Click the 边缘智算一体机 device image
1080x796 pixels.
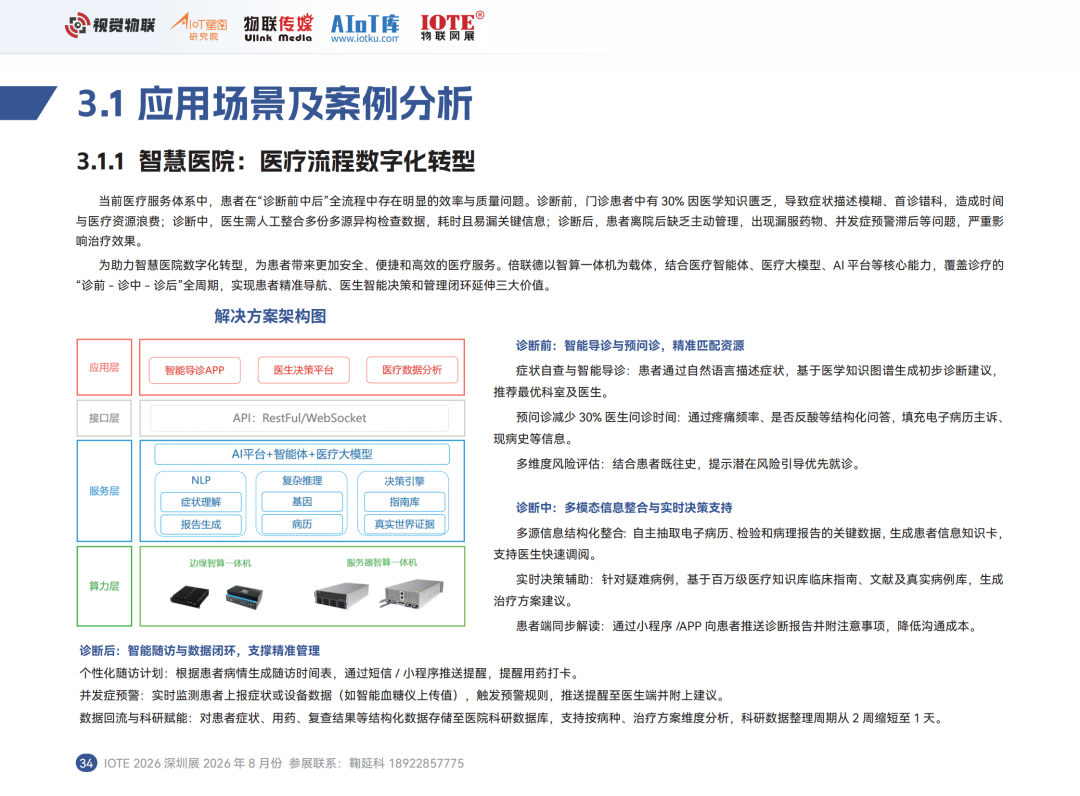tap(220, 595)
